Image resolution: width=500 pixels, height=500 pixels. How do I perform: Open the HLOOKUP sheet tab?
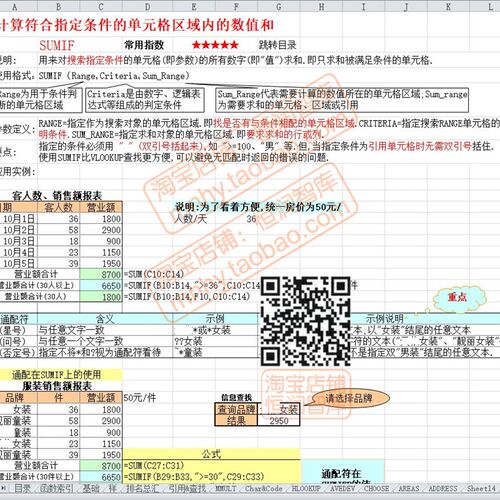pos(306,489)
